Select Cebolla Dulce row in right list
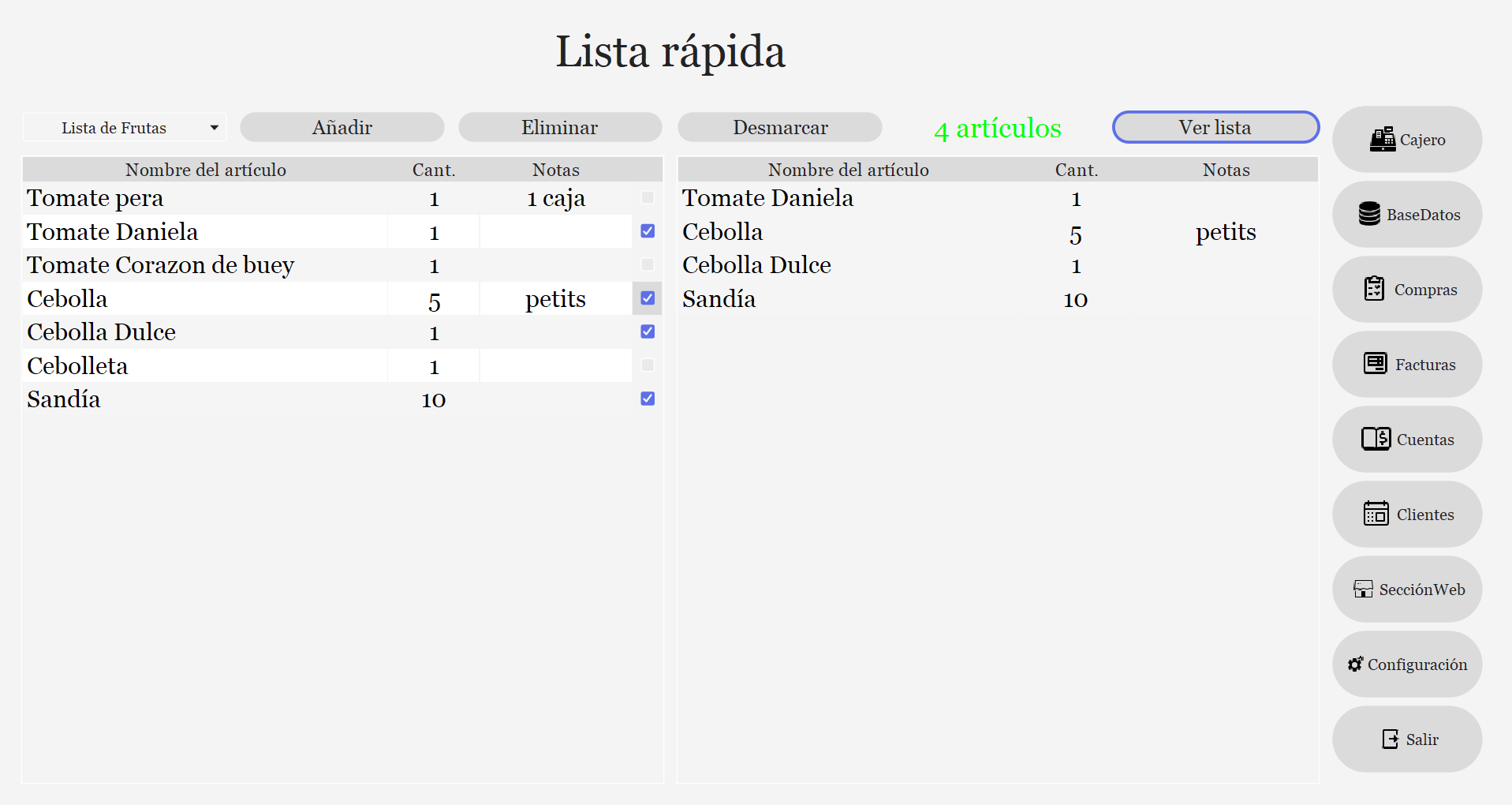 point(998,265)
